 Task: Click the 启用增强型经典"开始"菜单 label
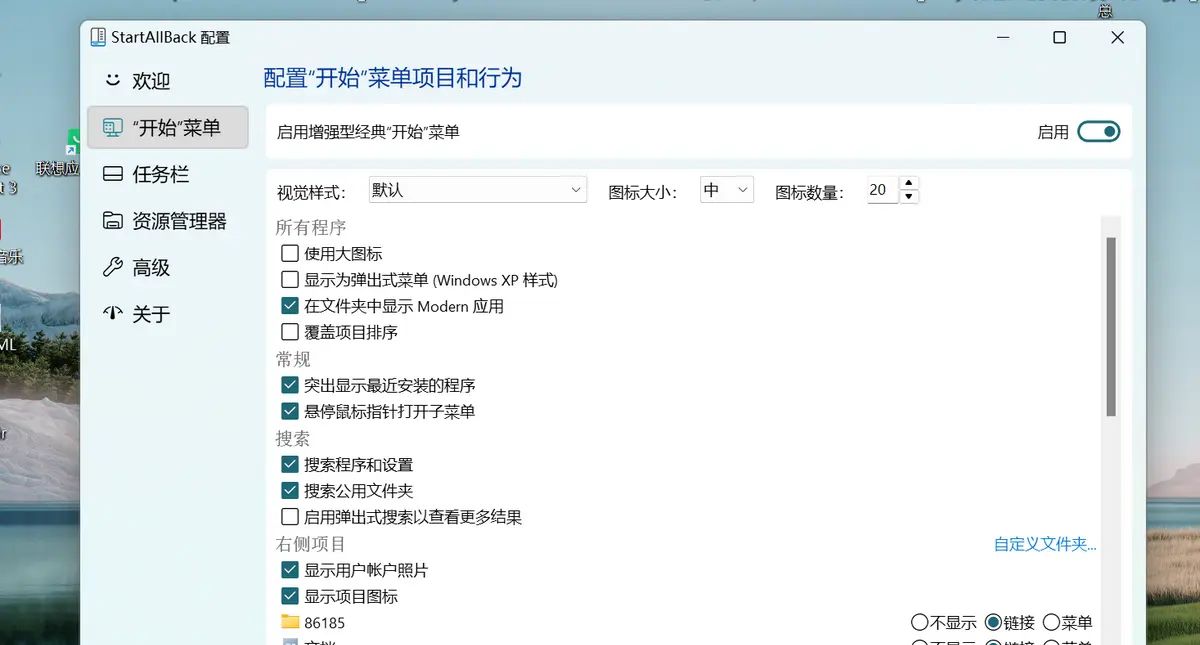[x=368, y=132]
